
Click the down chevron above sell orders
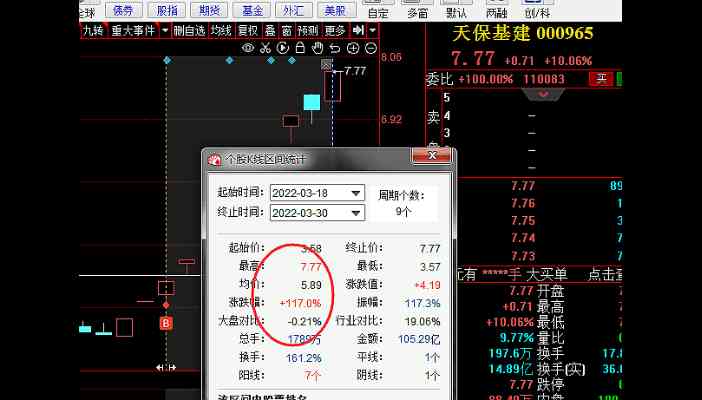(x=544, y=94)
